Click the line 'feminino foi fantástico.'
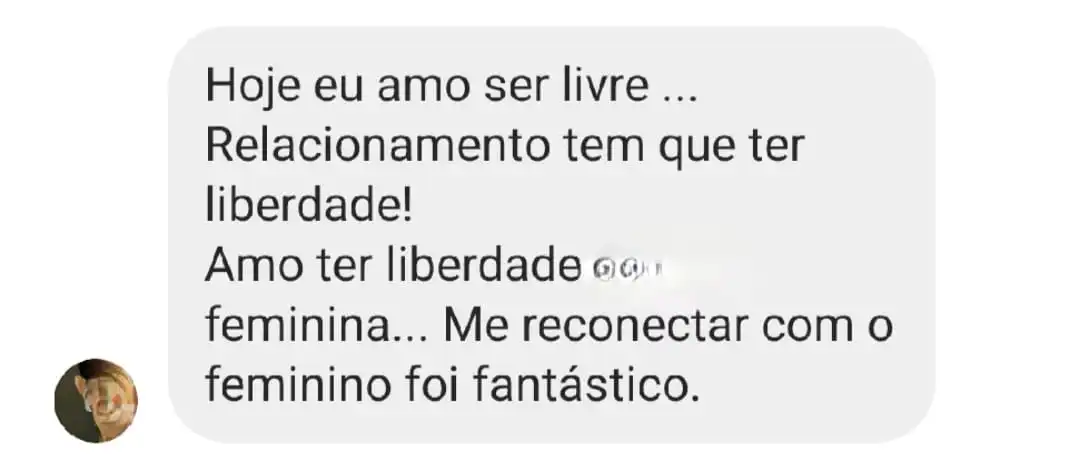This screenshot has width=1080, height=463. click(x=453, y=386)
